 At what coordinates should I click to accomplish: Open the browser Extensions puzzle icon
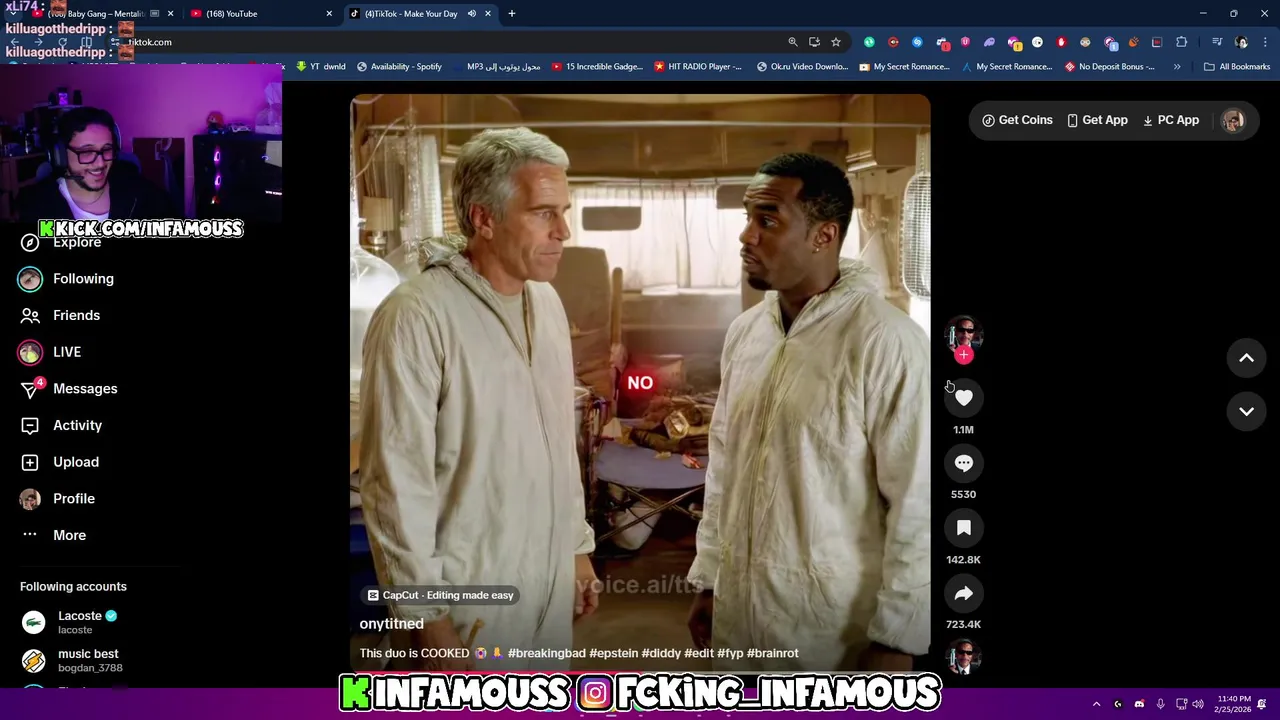coord(1182,42)
